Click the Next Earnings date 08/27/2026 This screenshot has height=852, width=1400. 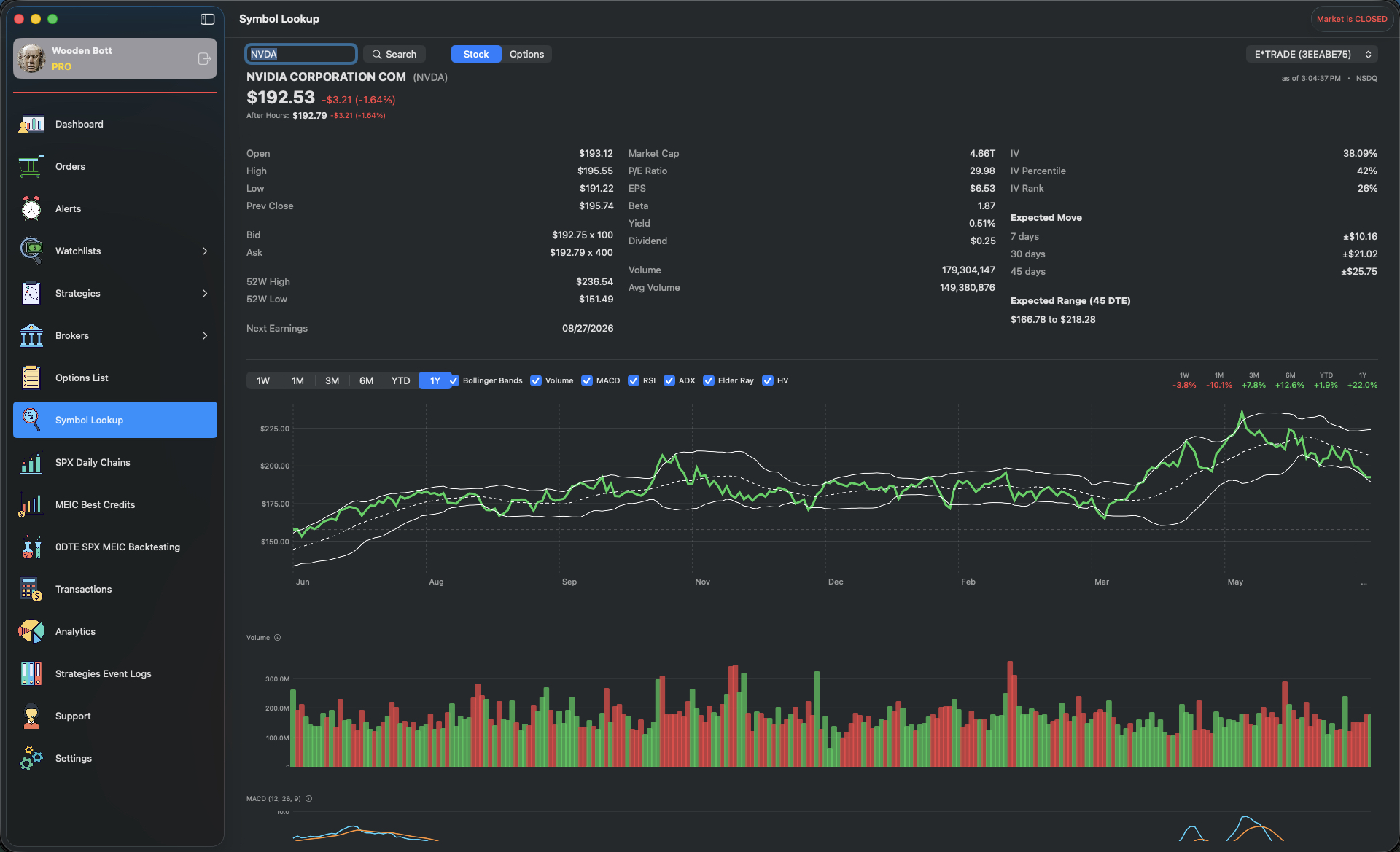[588, 328]
